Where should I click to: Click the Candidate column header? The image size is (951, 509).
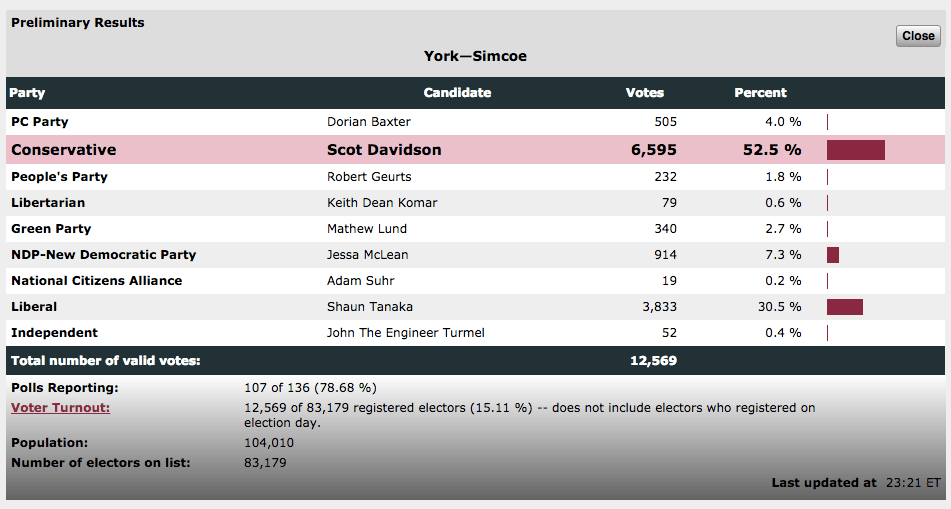(x=457, y=93)
